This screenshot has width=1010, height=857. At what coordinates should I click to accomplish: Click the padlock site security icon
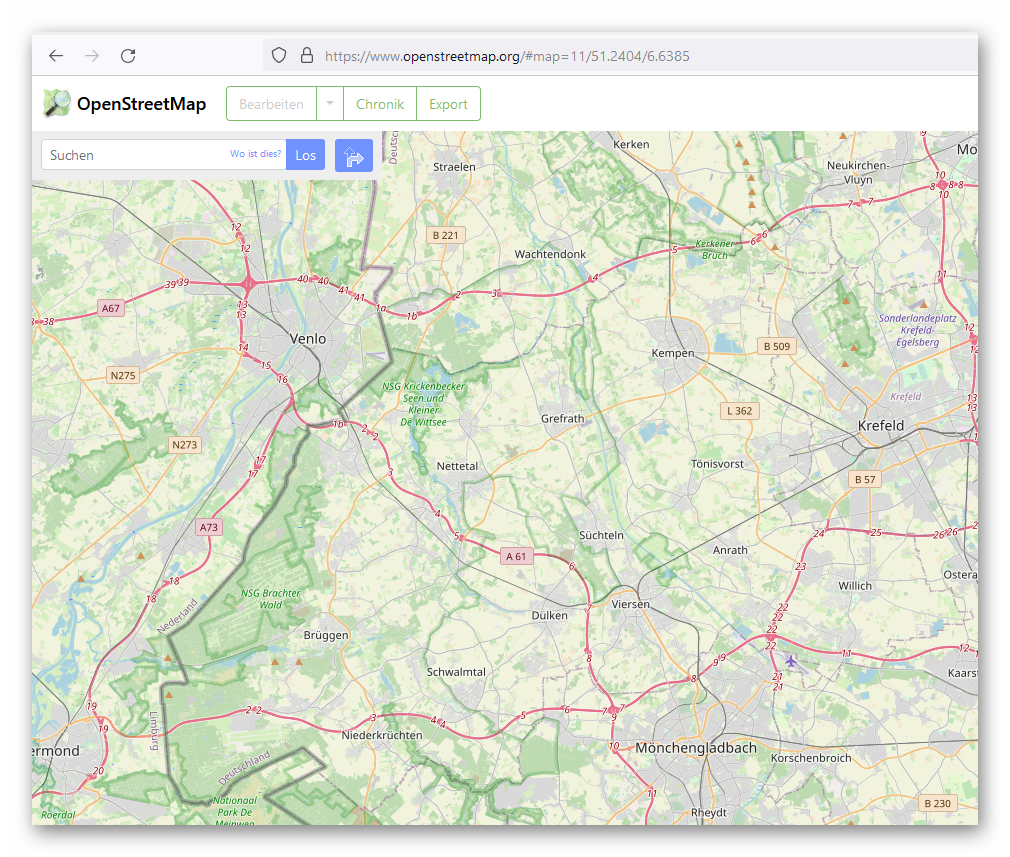(306, 55)
